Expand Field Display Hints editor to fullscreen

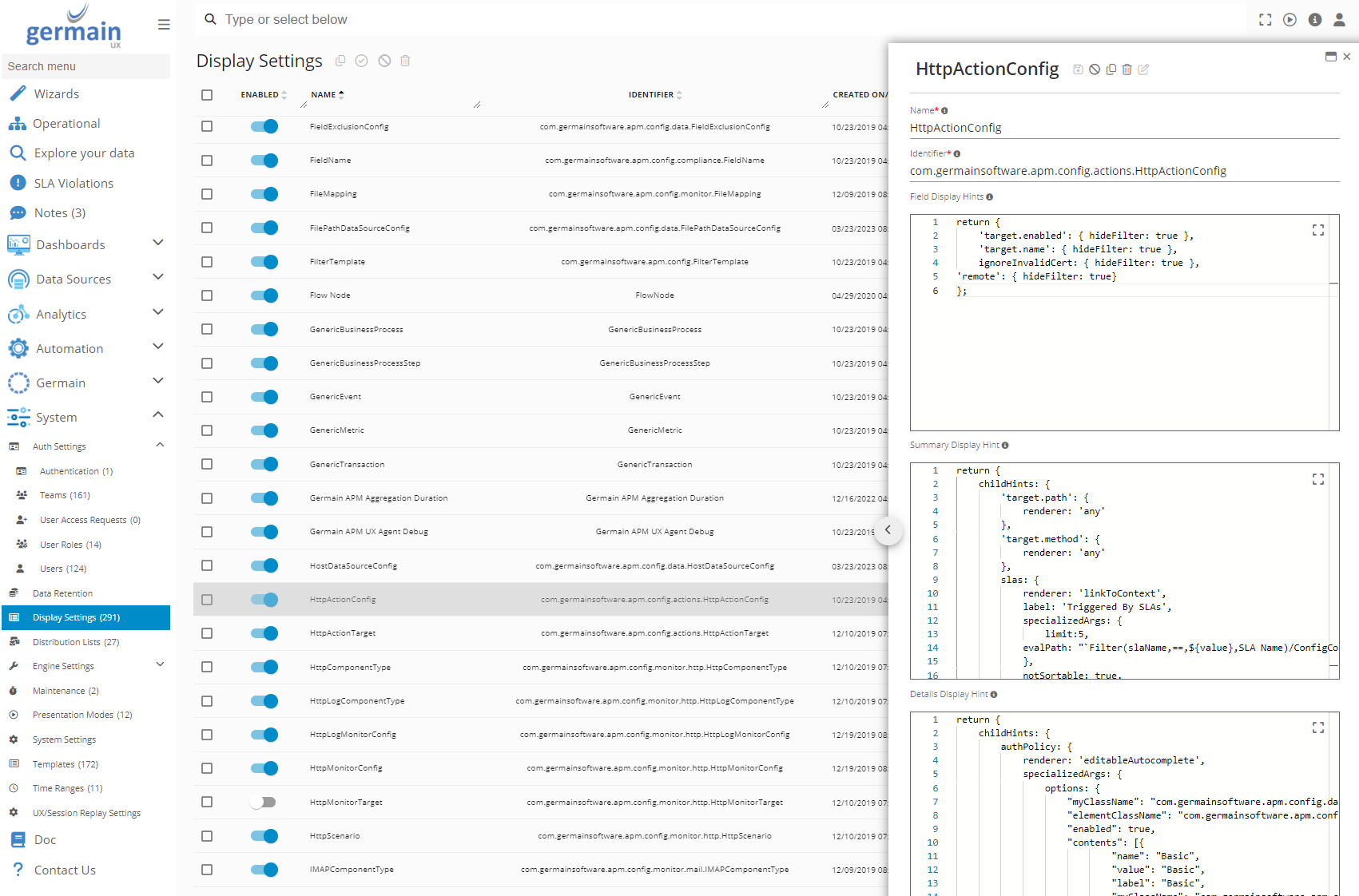coord(1317,230)
